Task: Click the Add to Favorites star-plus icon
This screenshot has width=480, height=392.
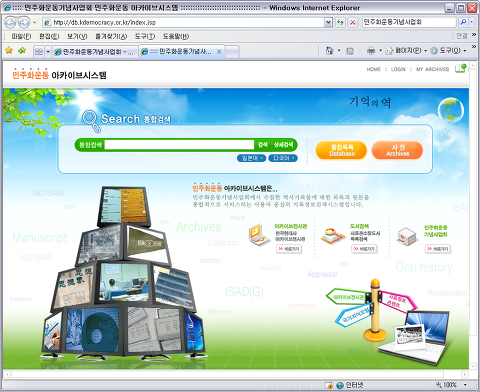Action: point(22,51)
